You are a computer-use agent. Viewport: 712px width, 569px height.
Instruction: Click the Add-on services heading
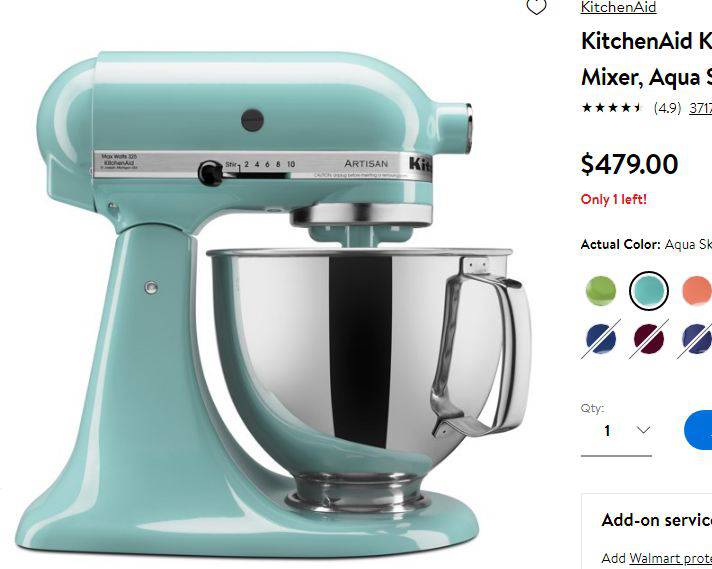[657, 520]
